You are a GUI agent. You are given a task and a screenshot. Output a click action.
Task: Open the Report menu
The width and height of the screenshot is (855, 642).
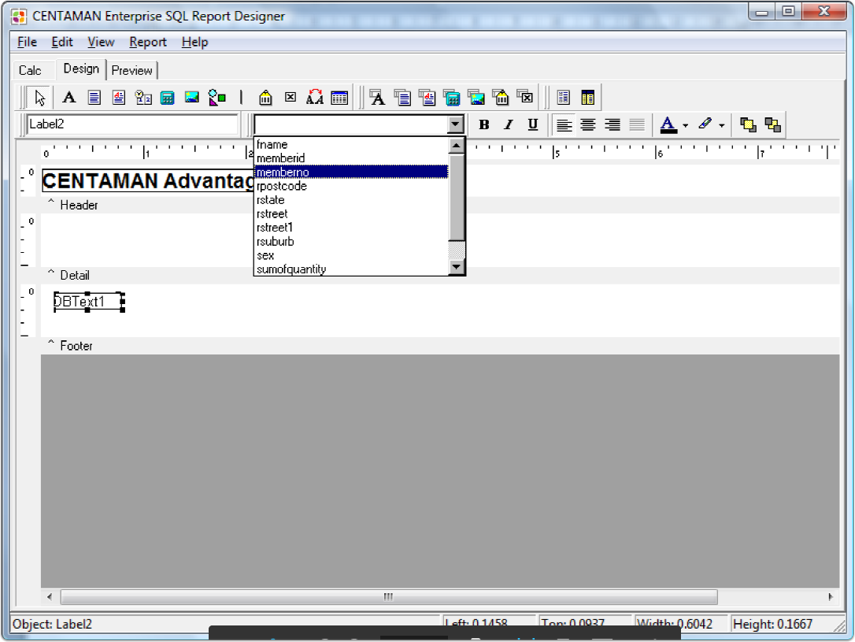147,42
